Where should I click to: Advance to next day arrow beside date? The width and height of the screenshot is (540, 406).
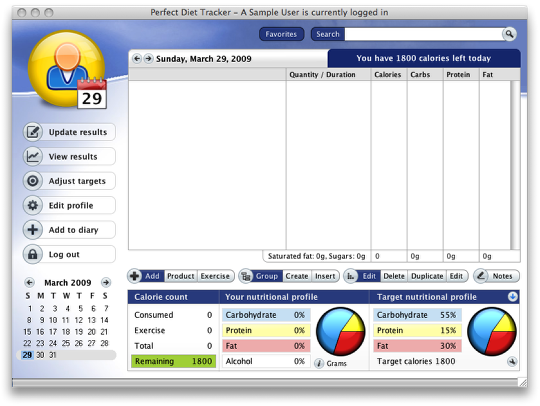tap(148, 59)
